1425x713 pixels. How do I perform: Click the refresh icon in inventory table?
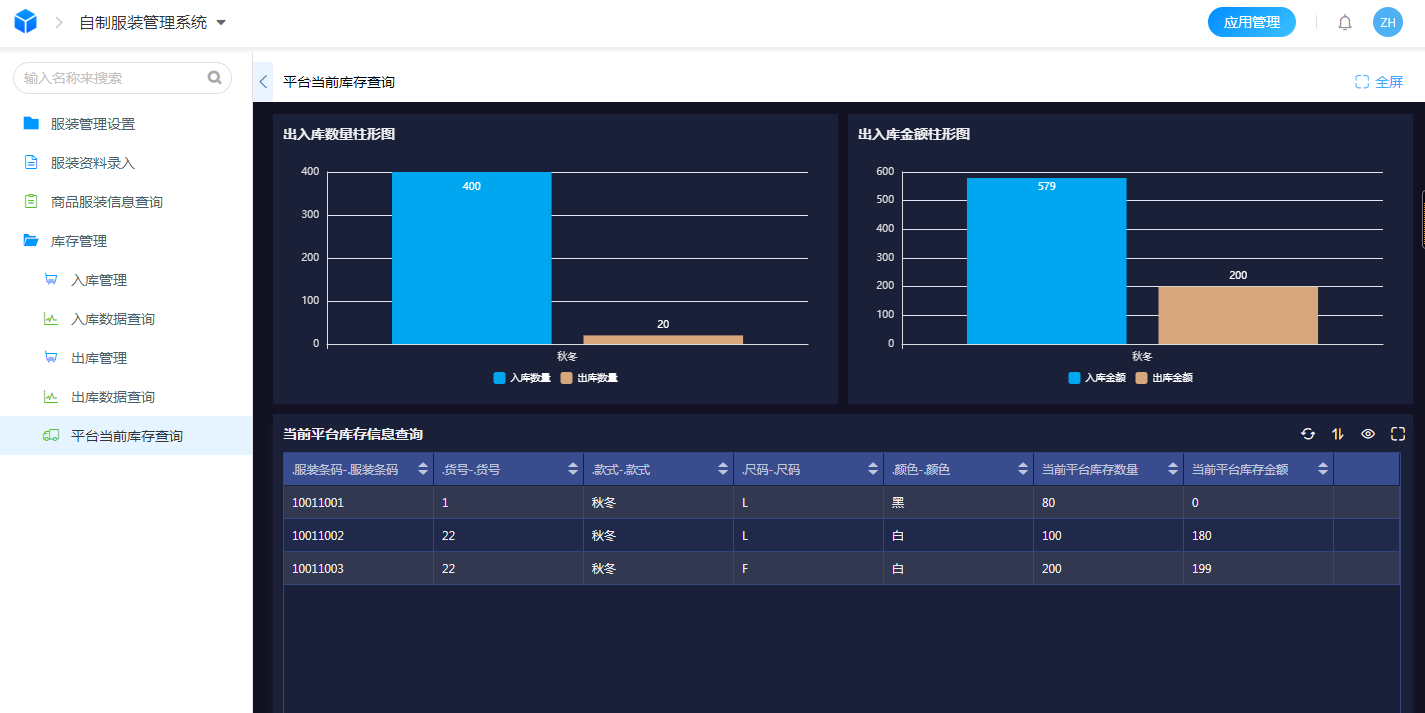(1308, 434)
